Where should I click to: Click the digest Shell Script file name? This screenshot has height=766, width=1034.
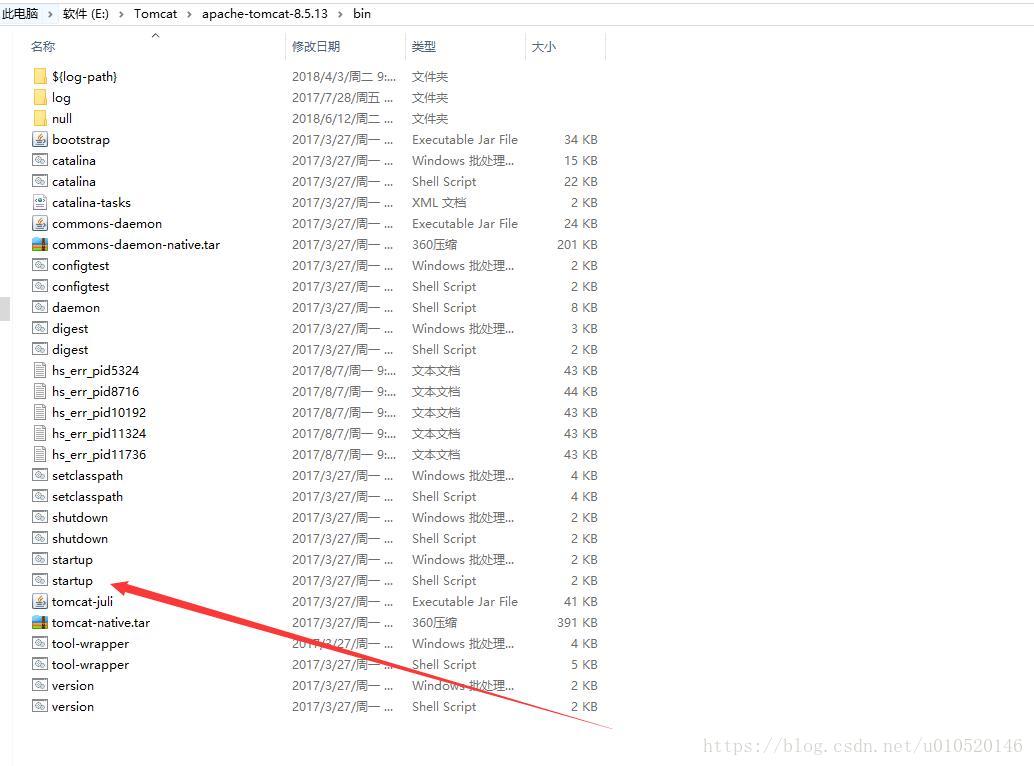[x=70, y=349]
